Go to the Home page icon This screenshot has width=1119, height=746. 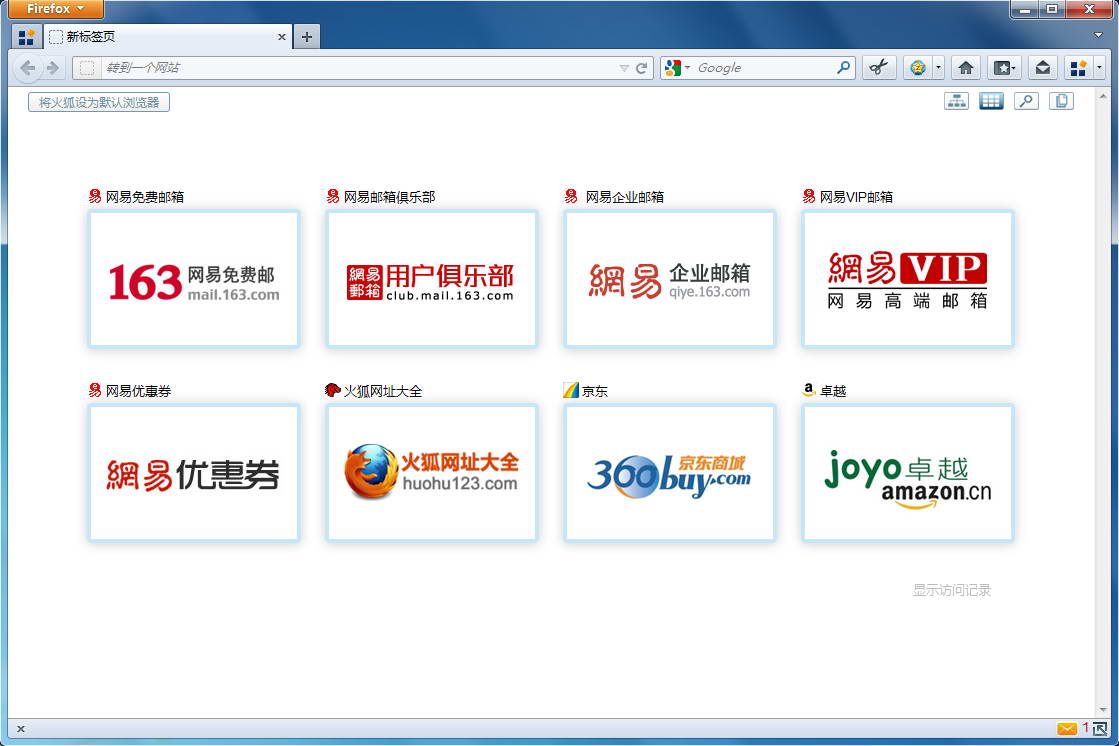click(965, 68)
